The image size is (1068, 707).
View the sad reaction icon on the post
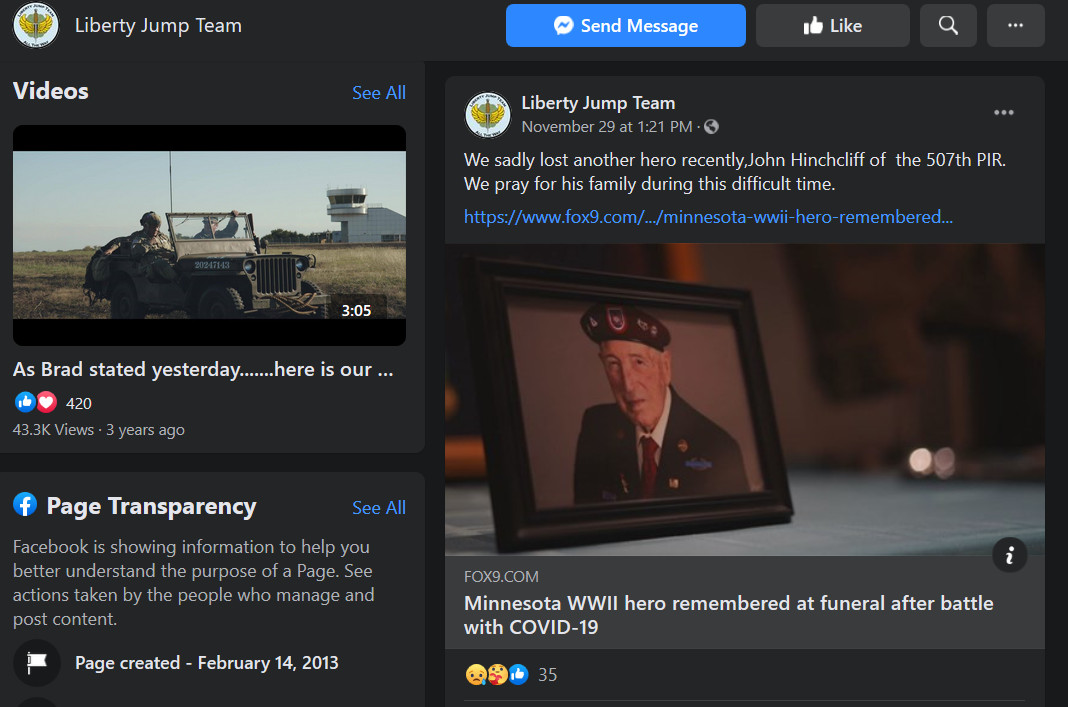click(x=475, y=674)
